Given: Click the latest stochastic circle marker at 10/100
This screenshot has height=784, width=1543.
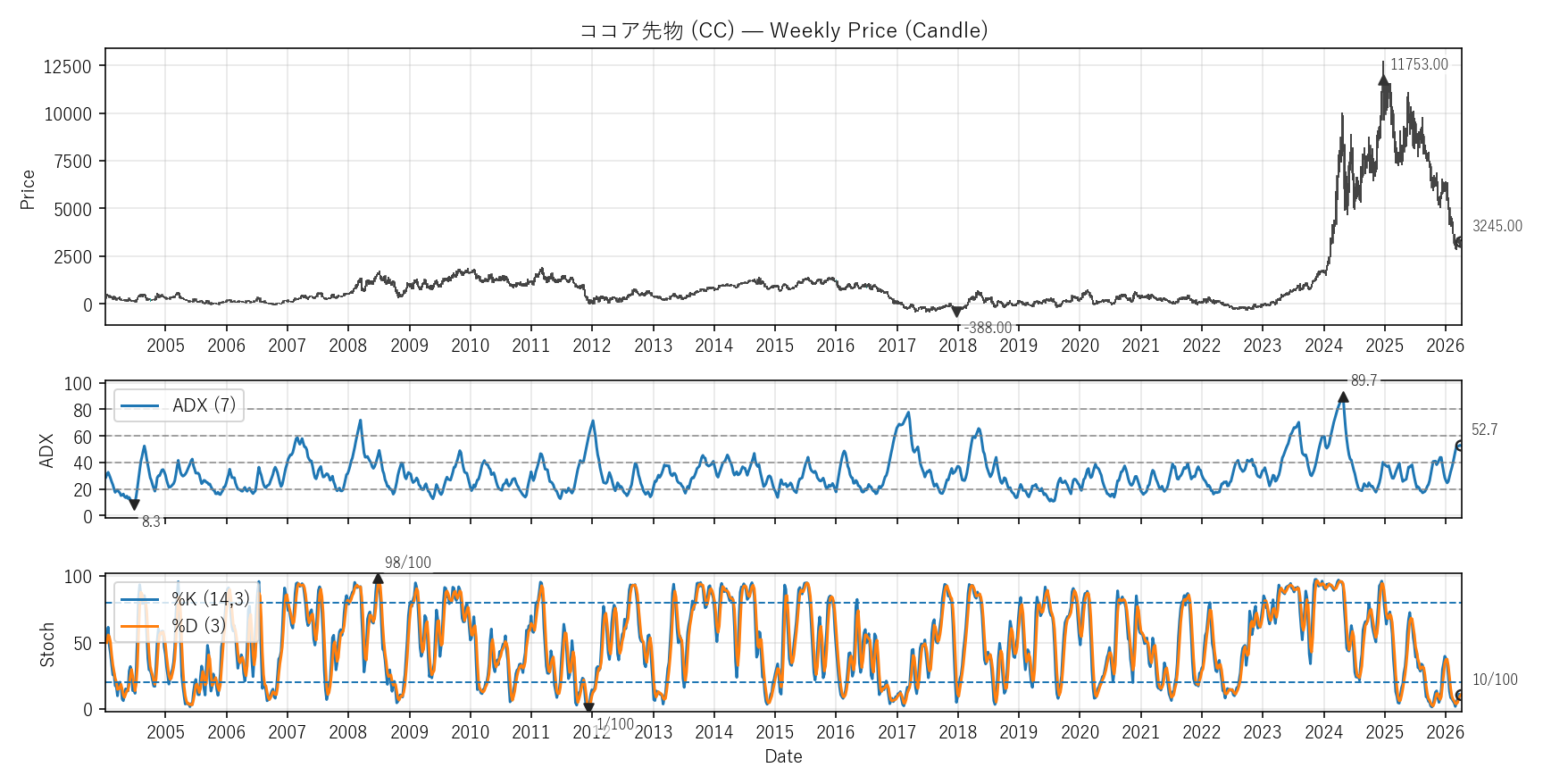Looking at the screenshot, I should pyautogui.click(x=1460, y=696).
